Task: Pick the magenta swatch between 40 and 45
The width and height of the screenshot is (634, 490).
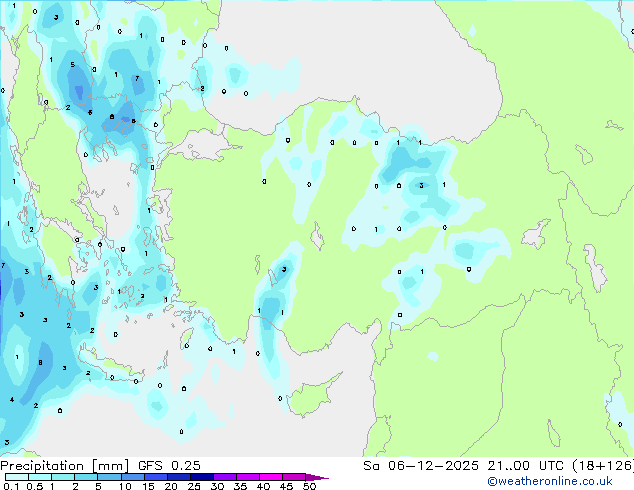Action: [271, 477]
